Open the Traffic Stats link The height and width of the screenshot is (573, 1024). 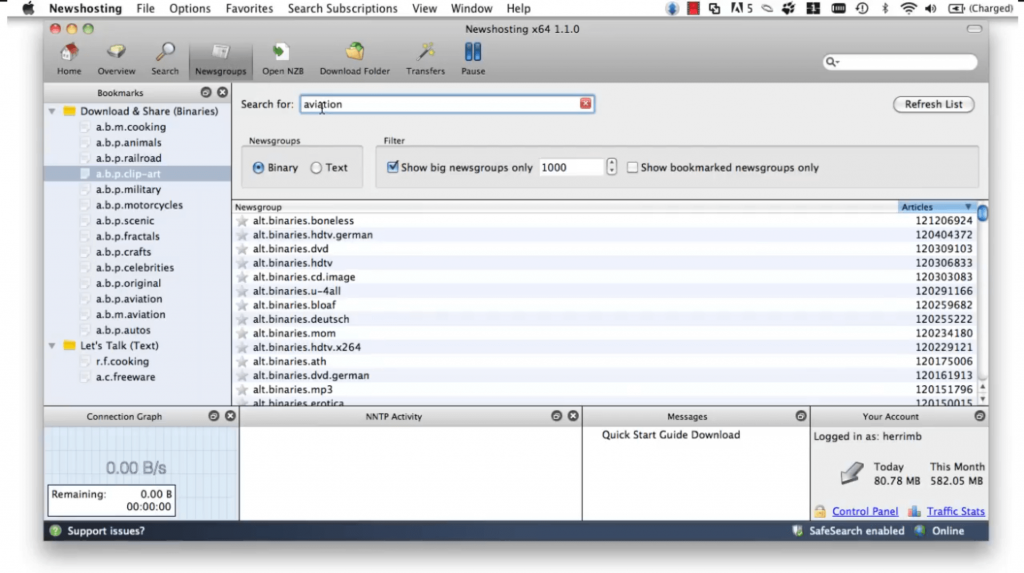tap(955, 512)
